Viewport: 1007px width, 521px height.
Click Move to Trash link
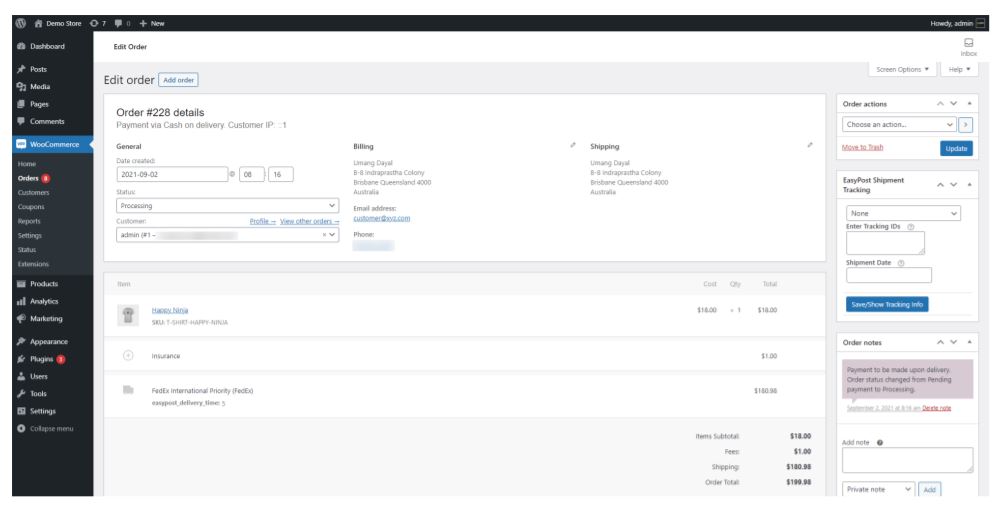click(x=862, y=148)
